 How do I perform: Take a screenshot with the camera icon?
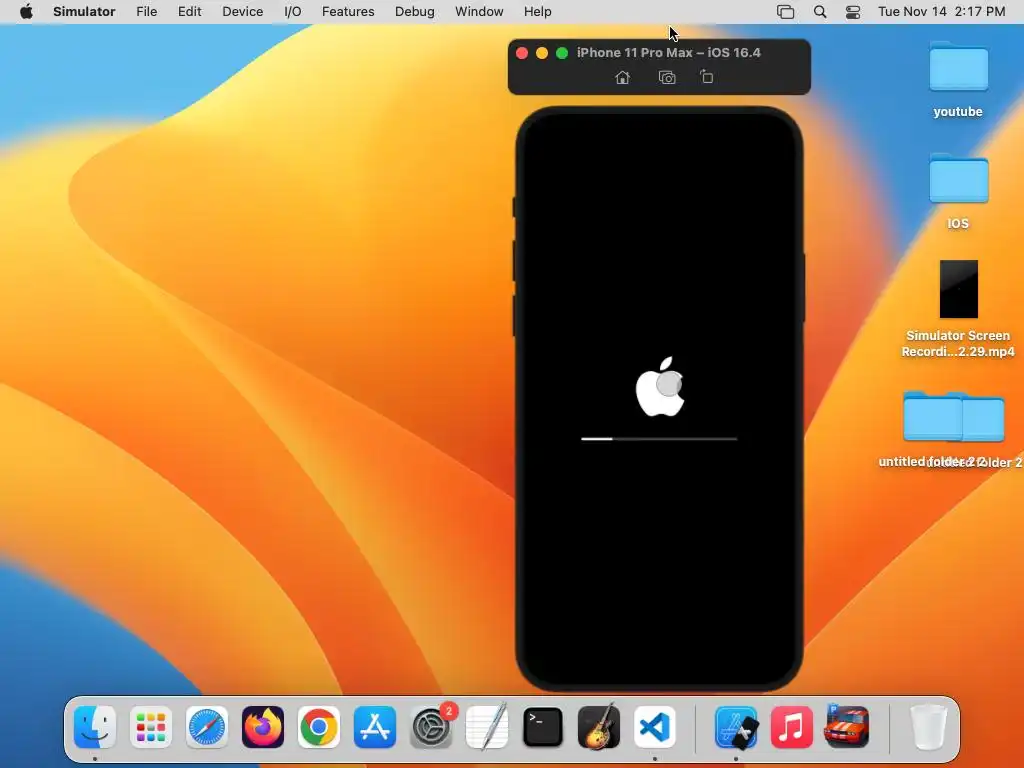667,78
